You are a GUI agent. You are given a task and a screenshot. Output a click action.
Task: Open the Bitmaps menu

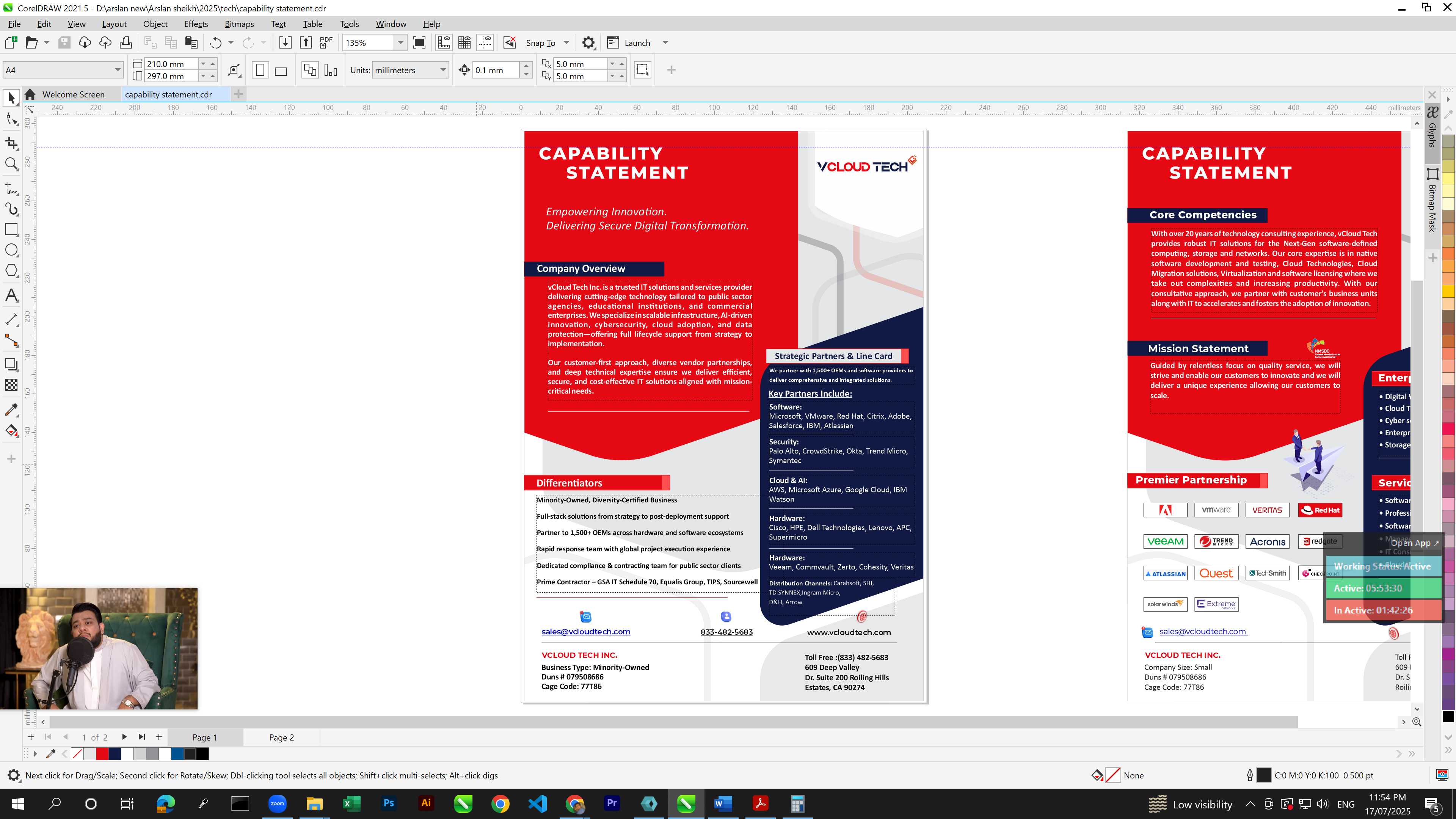point(239,24)
